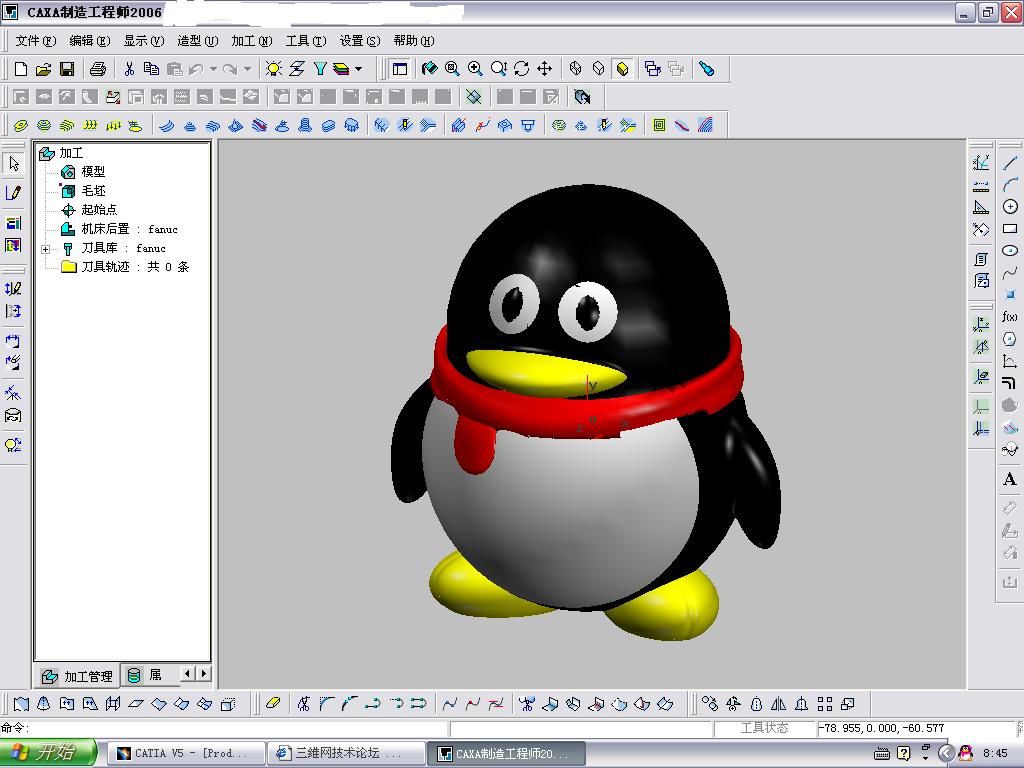1024x768 pixels.
Task: Open the 工具 menu
Action: tap(306, 40)
